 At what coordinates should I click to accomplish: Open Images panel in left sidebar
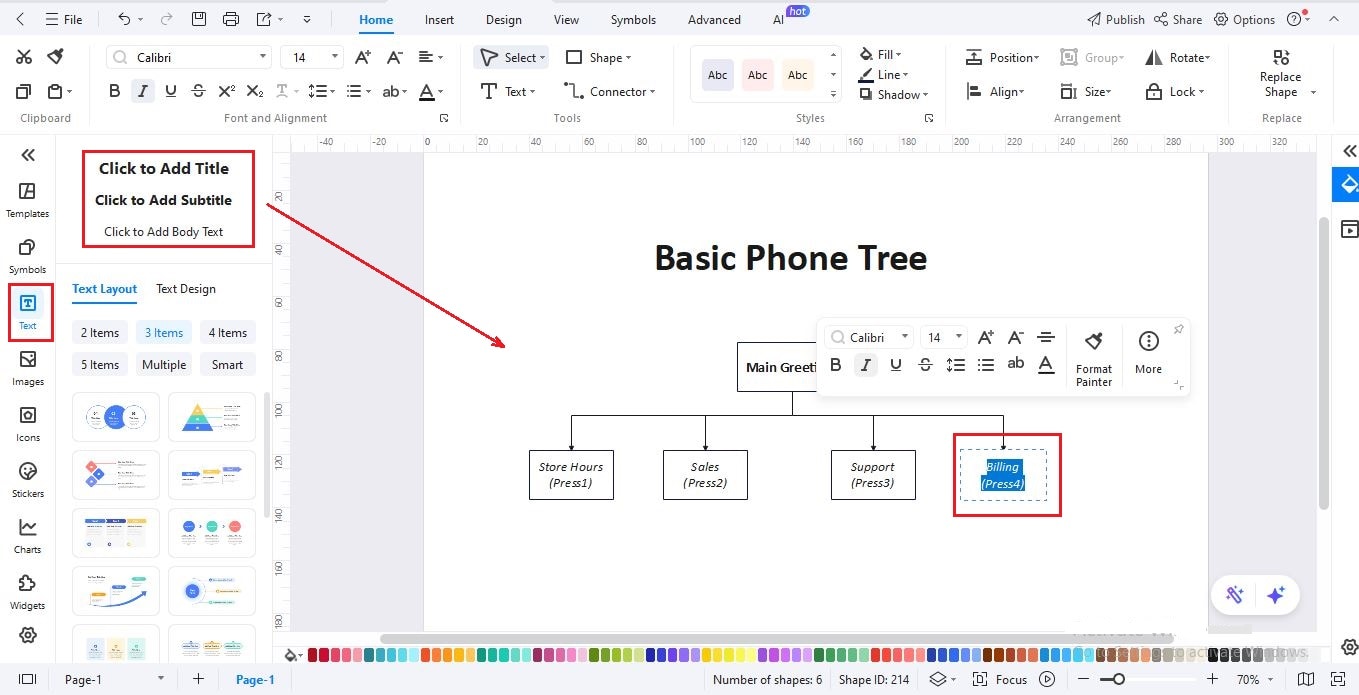(x=27, y=368)
